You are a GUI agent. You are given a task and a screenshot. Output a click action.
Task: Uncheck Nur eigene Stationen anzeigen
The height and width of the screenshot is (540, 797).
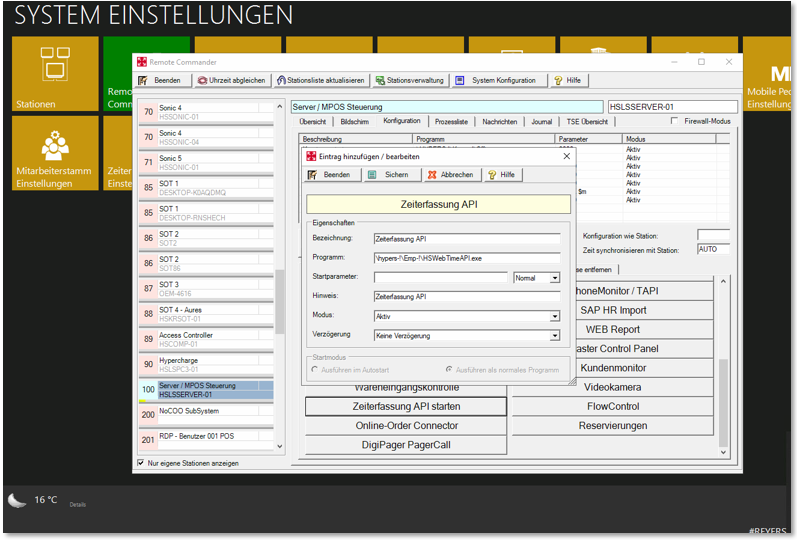pos(140,463)
